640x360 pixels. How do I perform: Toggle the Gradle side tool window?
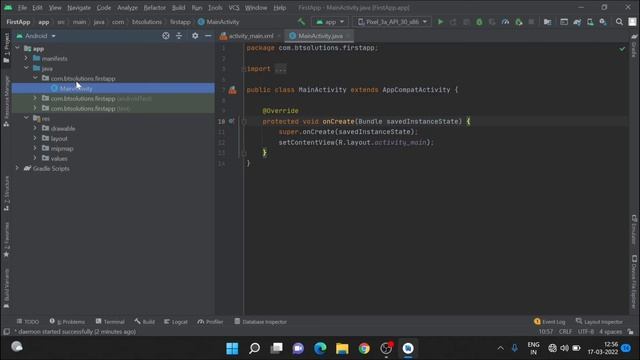(634, 46)
